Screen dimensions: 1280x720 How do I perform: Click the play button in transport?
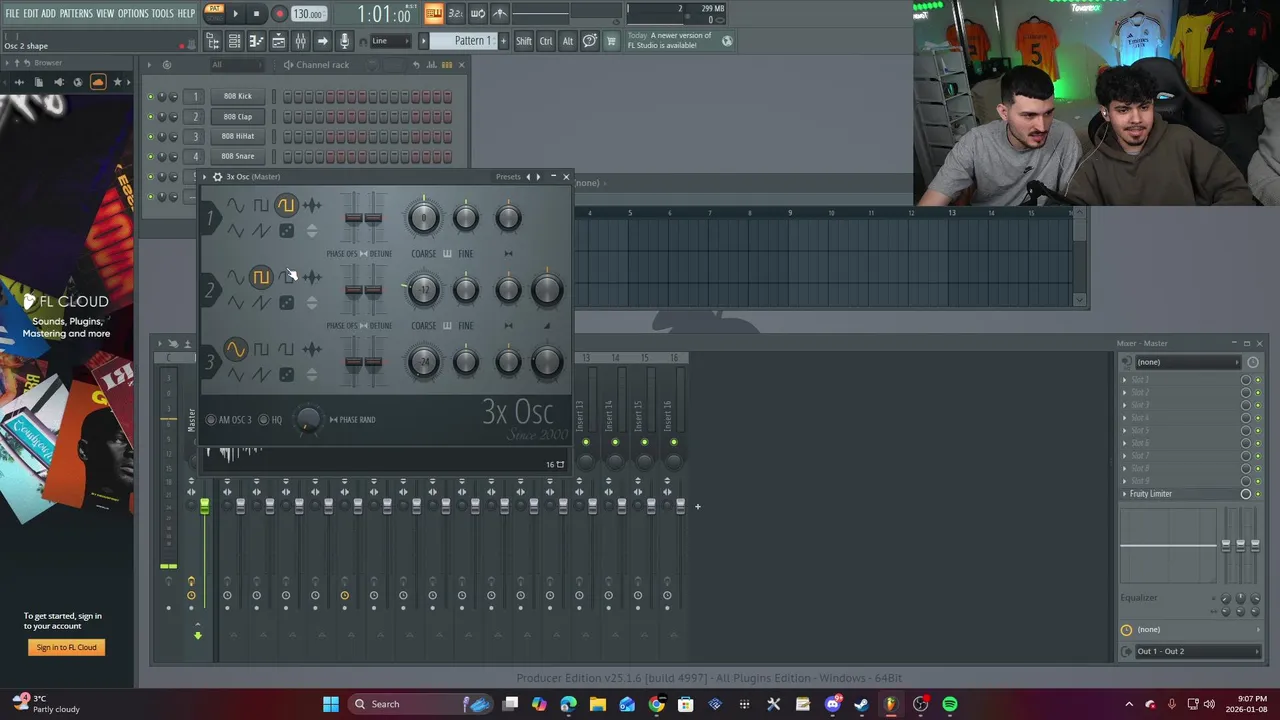pos(235,14)
